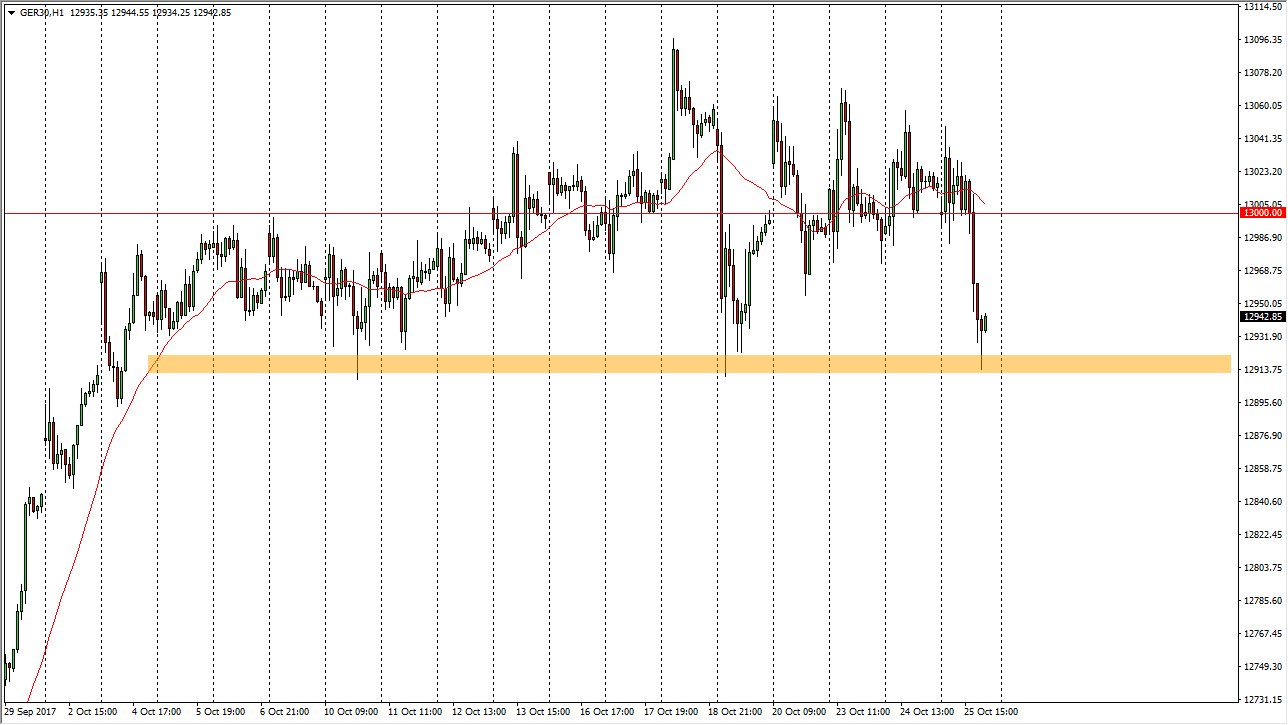Click the 20 Oct 09:00 time label
1288x725 pixels.
tap(798, 712)
